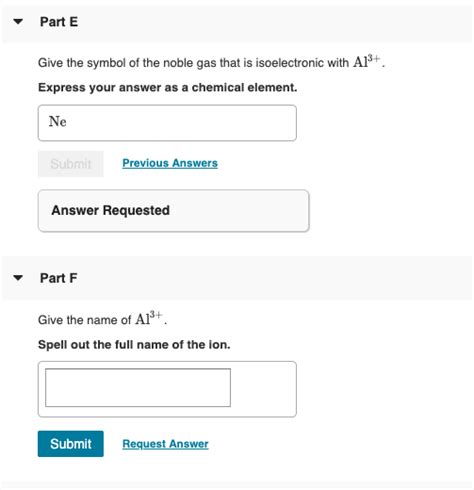Click the gray Part F header bar
The width and height of the screenshot is (474, 490).
click(x=237, y=278)
